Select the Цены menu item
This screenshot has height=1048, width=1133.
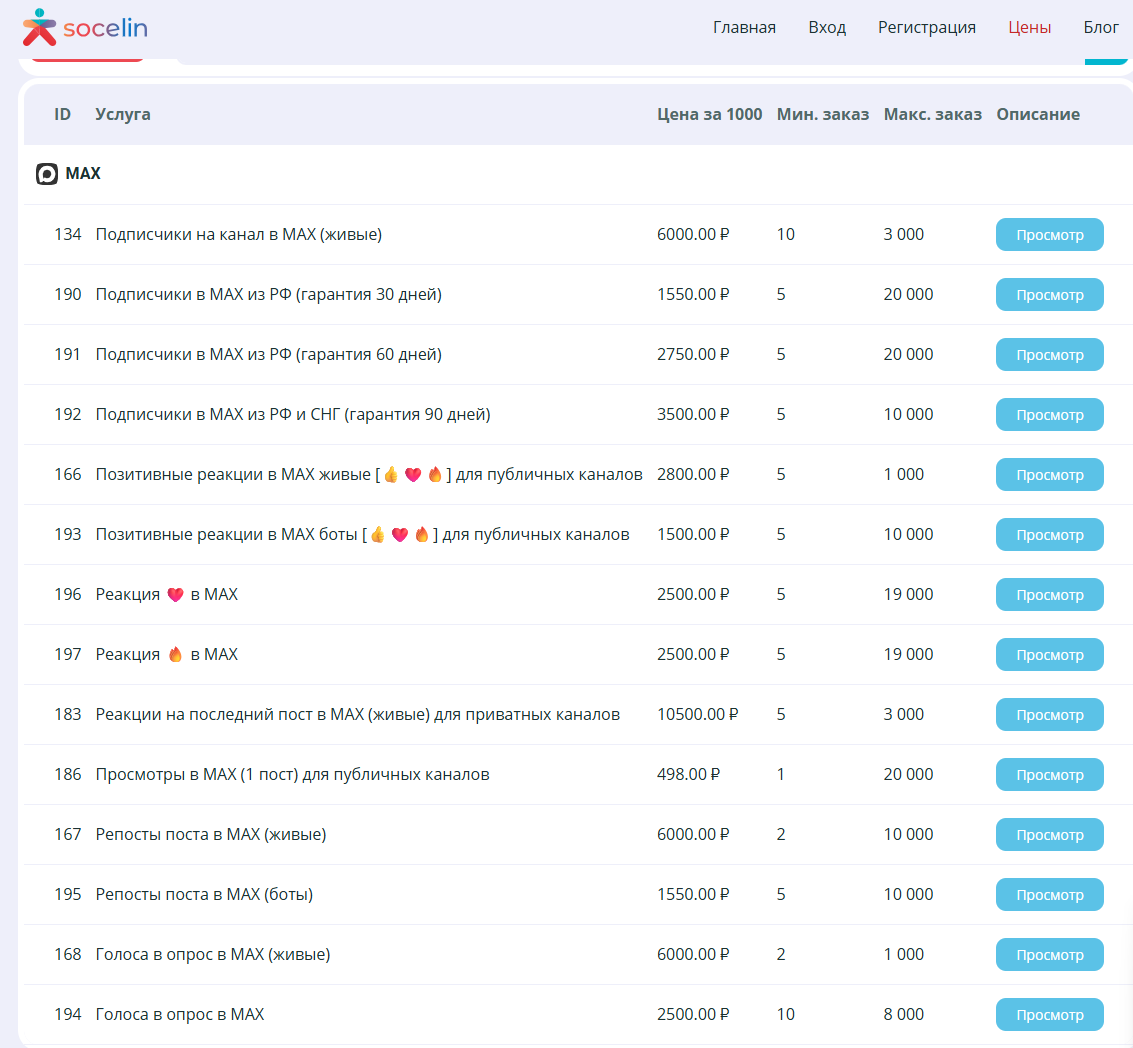(1030, 27)
